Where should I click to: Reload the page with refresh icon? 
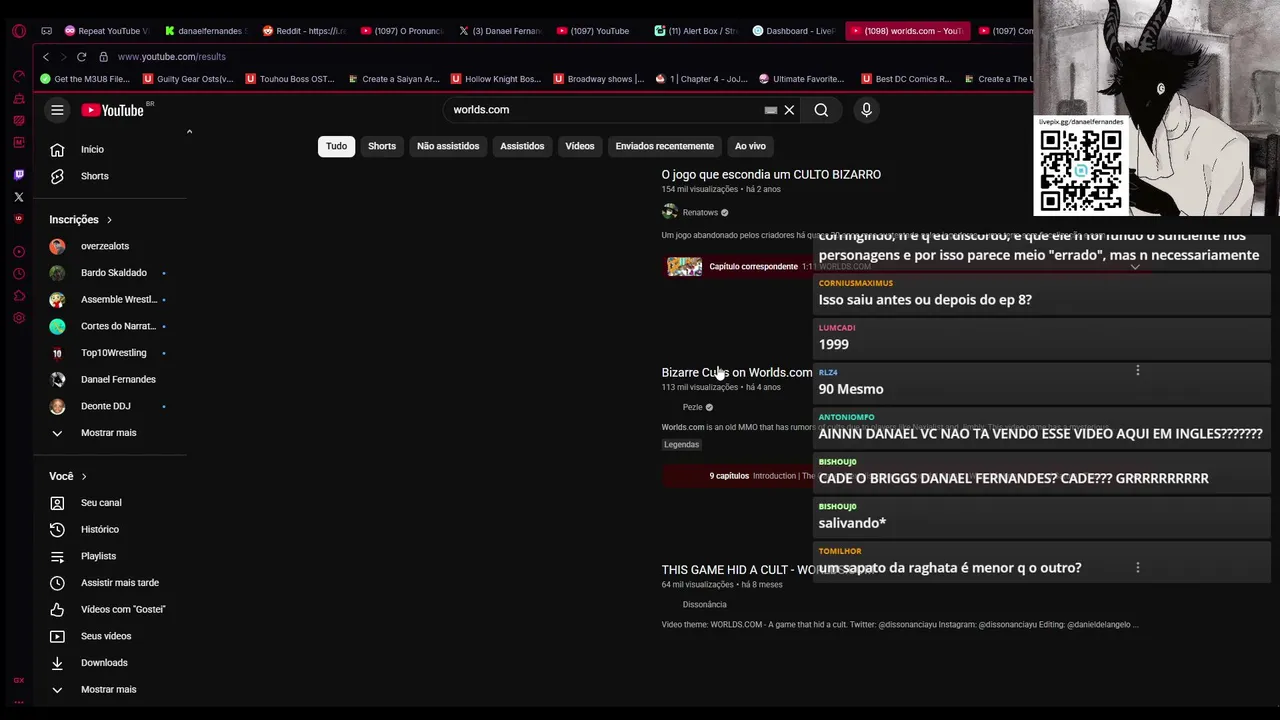point(81,57)
